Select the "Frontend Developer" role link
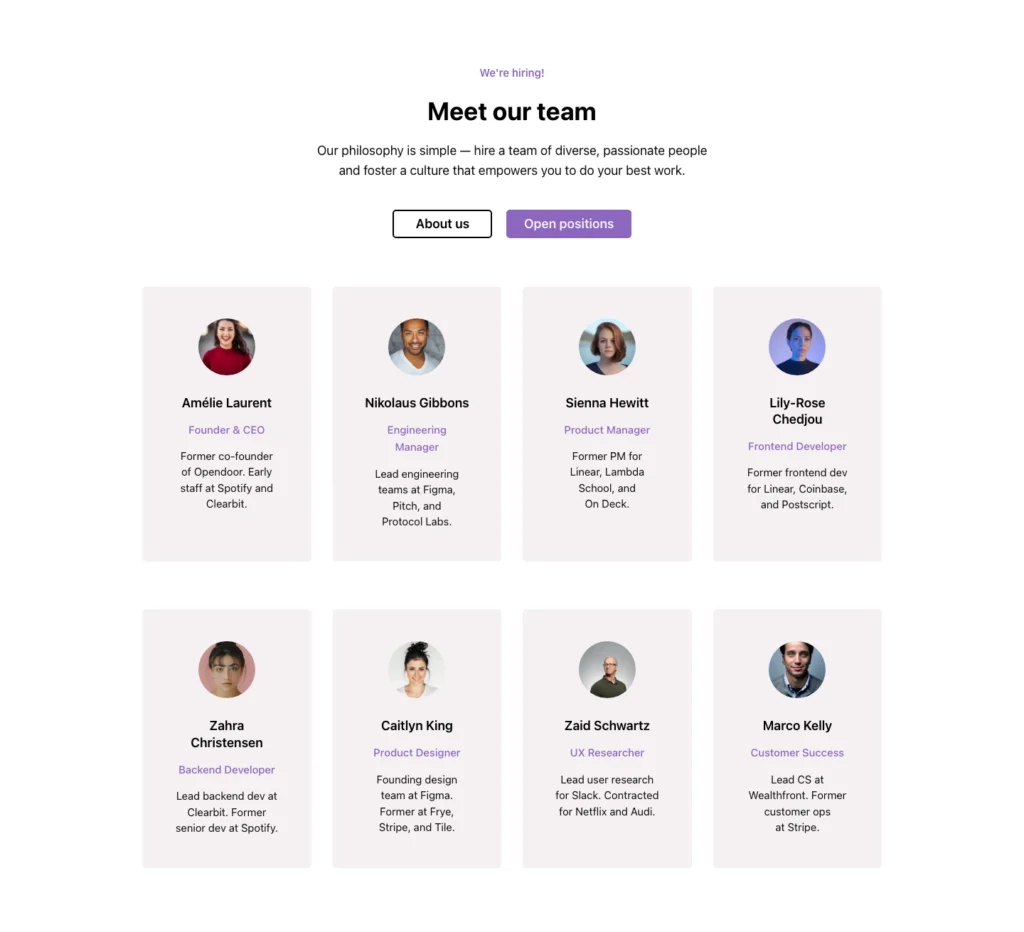The image size is (1024, 932). [797, 446]
